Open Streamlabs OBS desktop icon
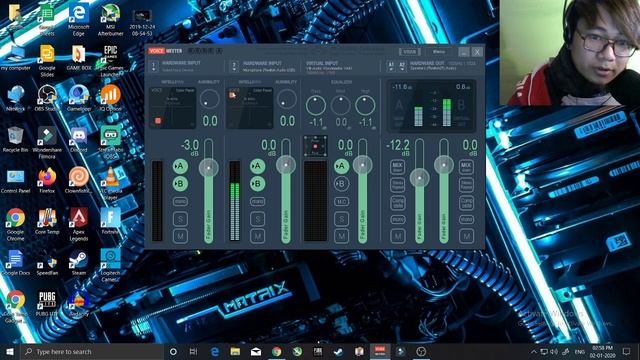Image resolution: width=640 pixels, height=360 pixels. pos(110,142)
